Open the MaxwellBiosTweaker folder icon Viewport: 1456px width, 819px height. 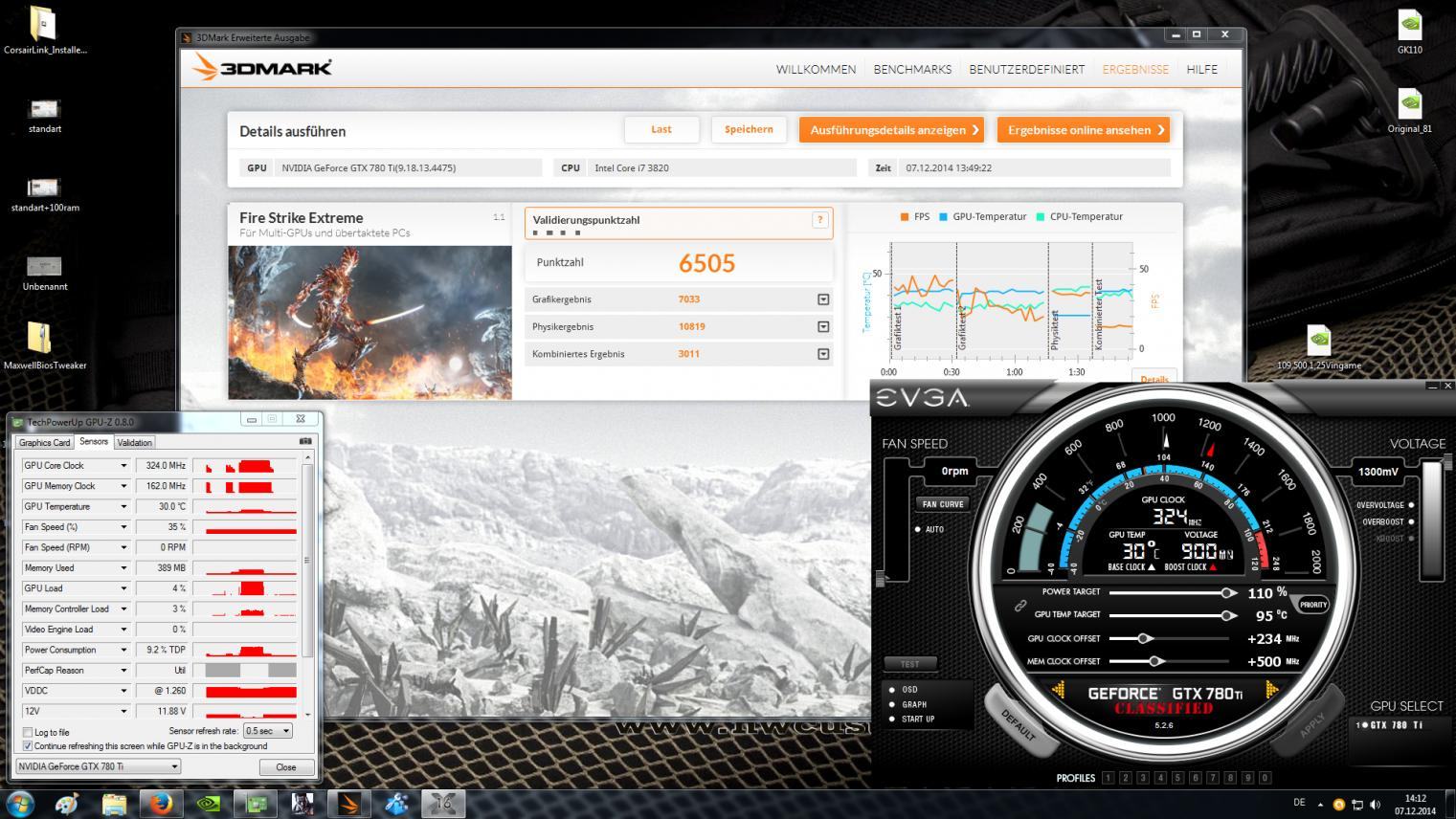44,346
